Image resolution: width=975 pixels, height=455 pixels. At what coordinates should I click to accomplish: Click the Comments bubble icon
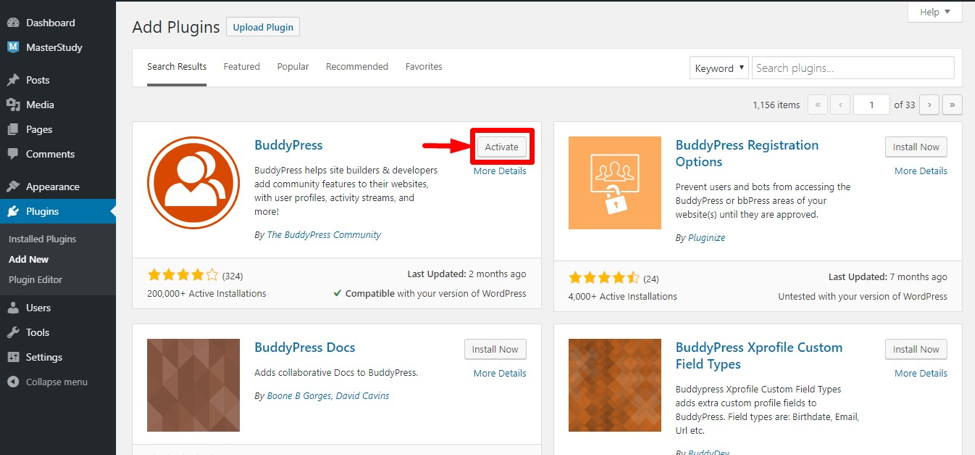tap(13, 154)
